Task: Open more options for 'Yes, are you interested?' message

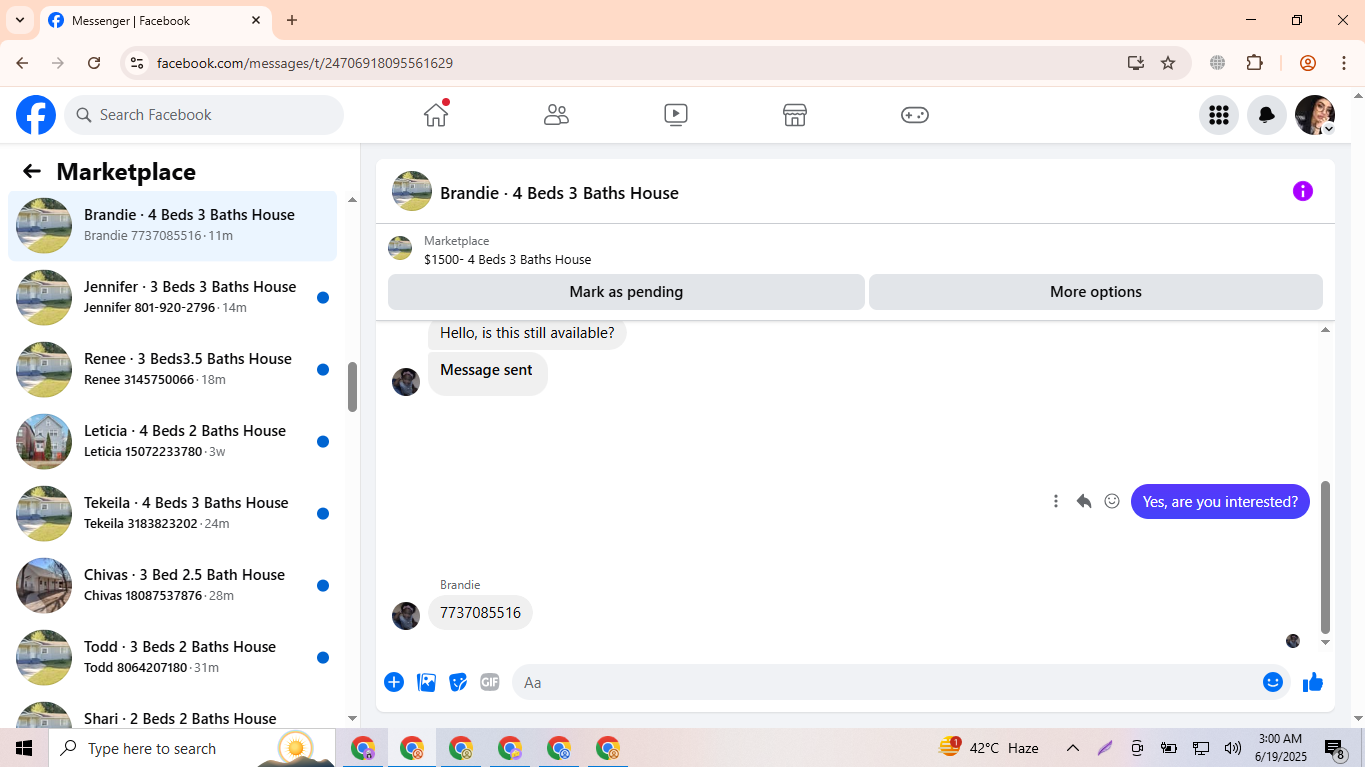Action: [x=1056, y=501]
